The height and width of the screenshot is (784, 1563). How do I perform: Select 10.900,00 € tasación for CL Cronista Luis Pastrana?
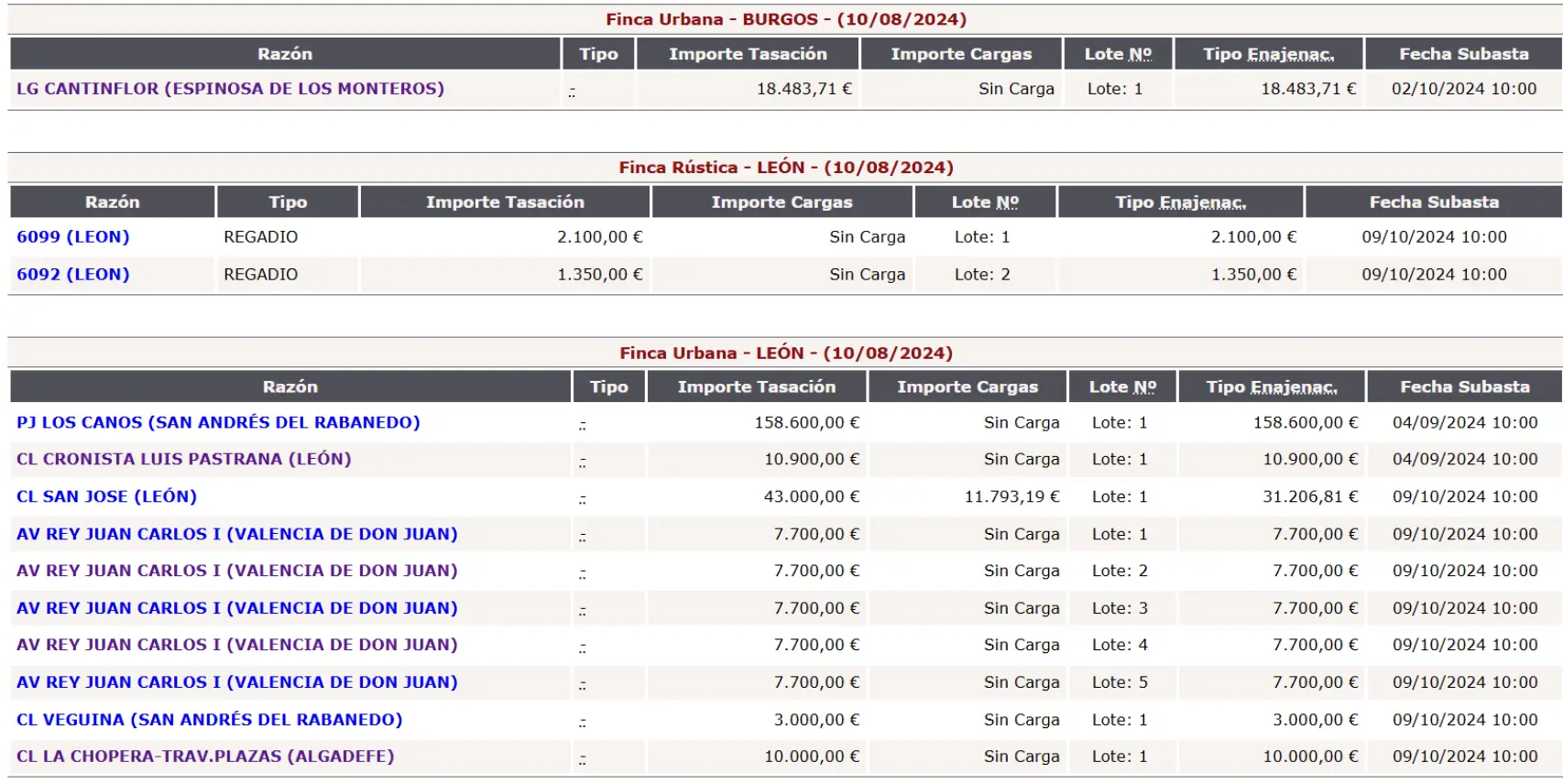pos(813,459)
